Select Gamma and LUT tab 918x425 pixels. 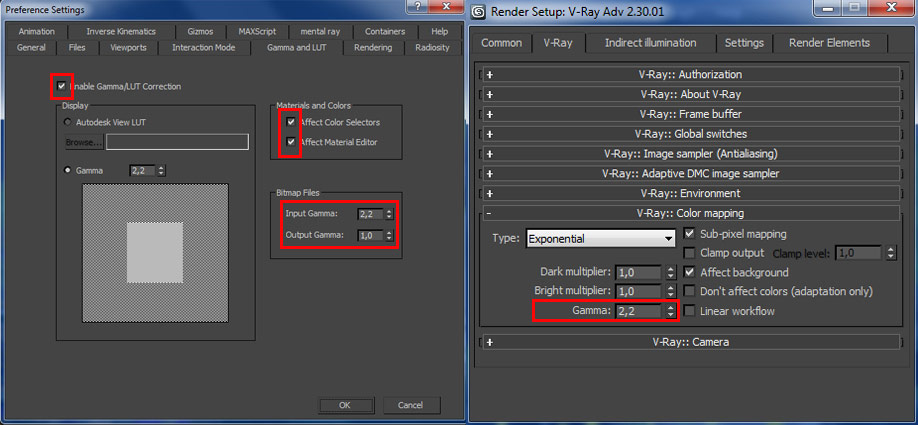pos(297,47)
